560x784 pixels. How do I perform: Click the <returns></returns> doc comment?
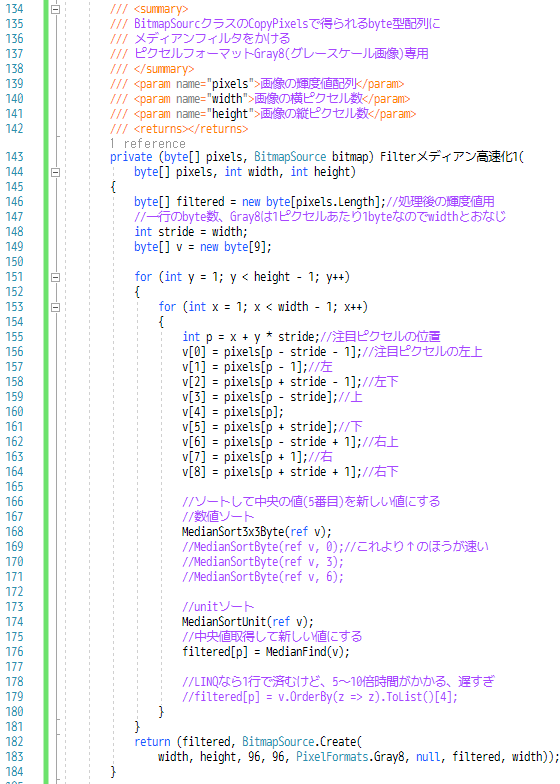coord(179,128)
